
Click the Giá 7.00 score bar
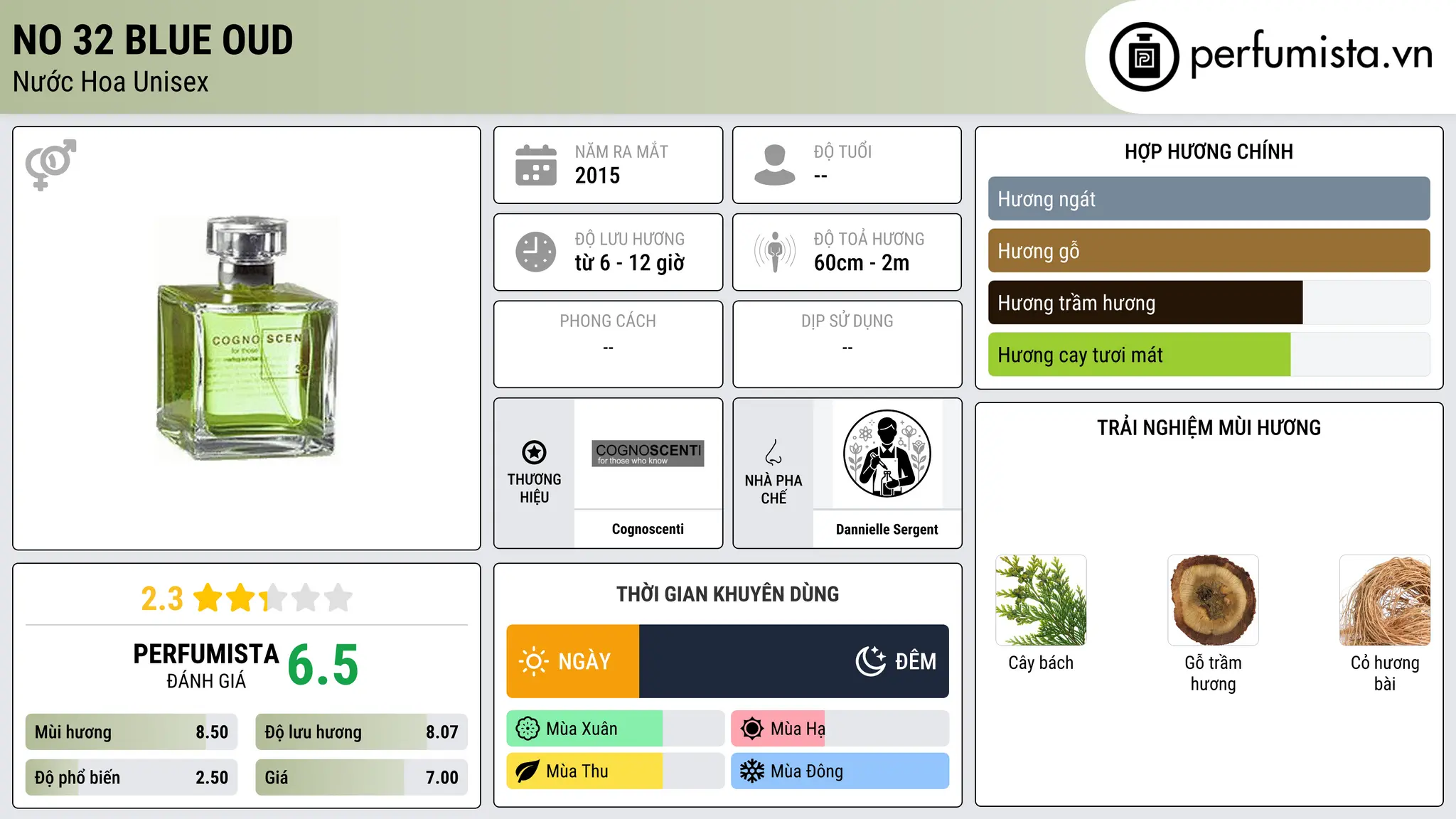click(x=361, y=778)
